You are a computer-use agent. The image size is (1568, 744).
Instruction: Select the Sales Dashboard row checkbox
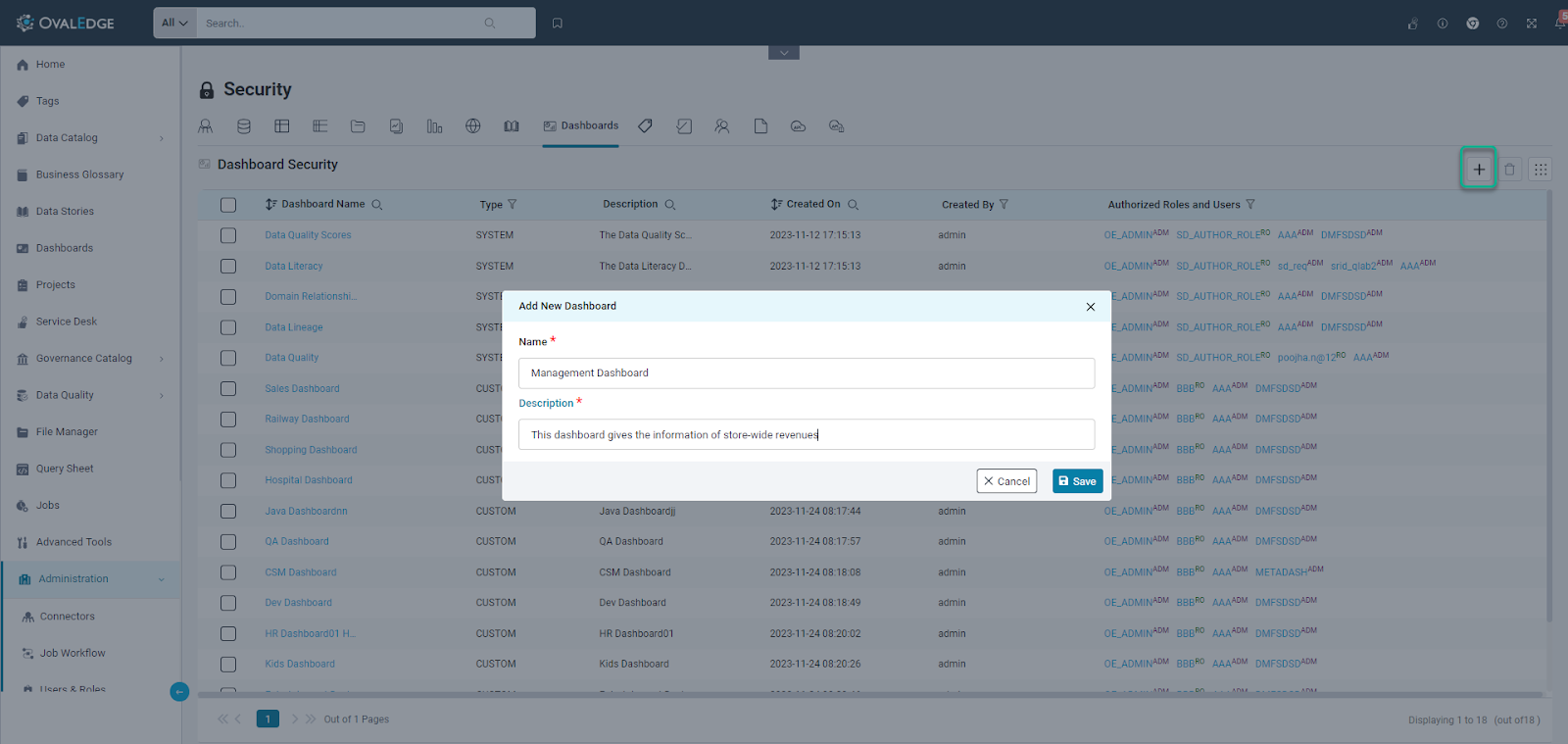(228, 389)
